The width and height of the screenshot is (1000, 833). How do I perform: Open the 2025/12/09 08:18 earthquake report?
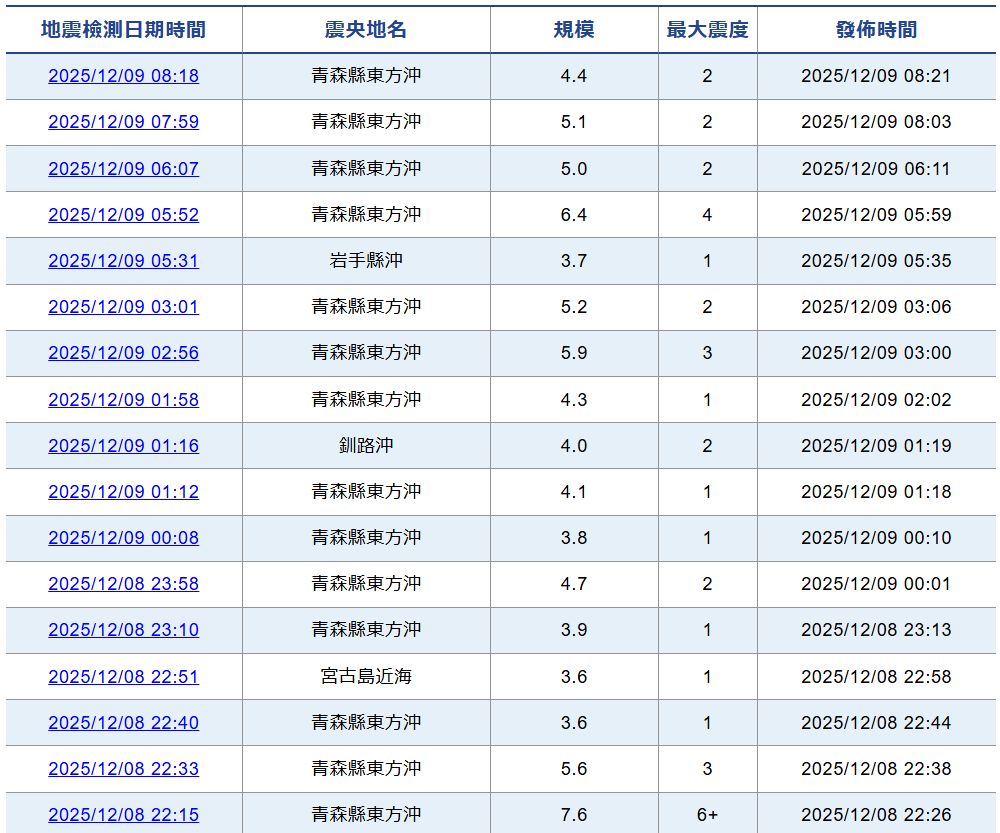point(124,76)
